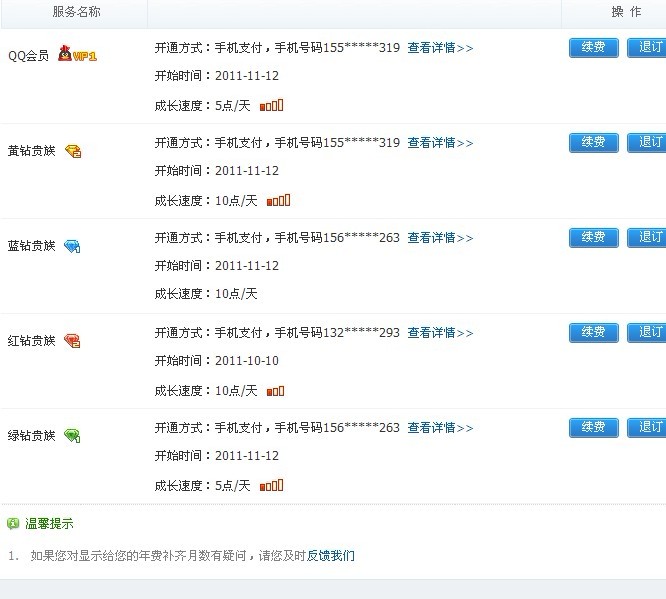Select the 黄钻贵族 service name text
The image size is (666, 599).
pyautogui.click(x=31, y=151)
